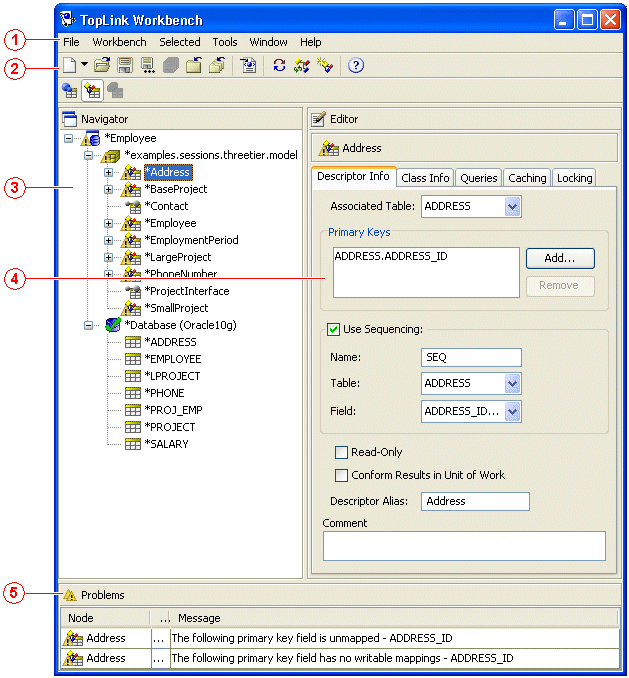Click the SALARY table grid icon
This screenshot has height=678, width=629.
coord(133,444)
